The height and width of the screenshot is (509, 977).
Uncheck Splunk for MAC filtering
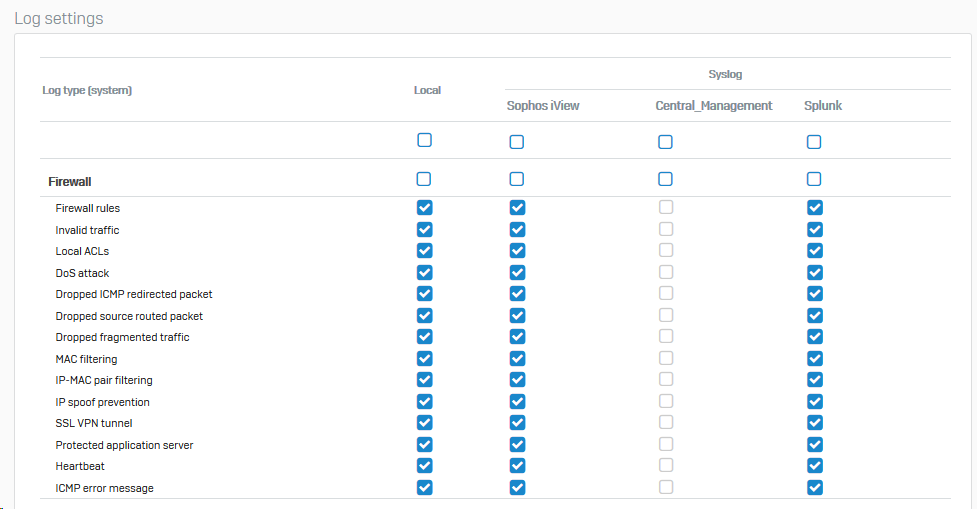coord(814,359)
